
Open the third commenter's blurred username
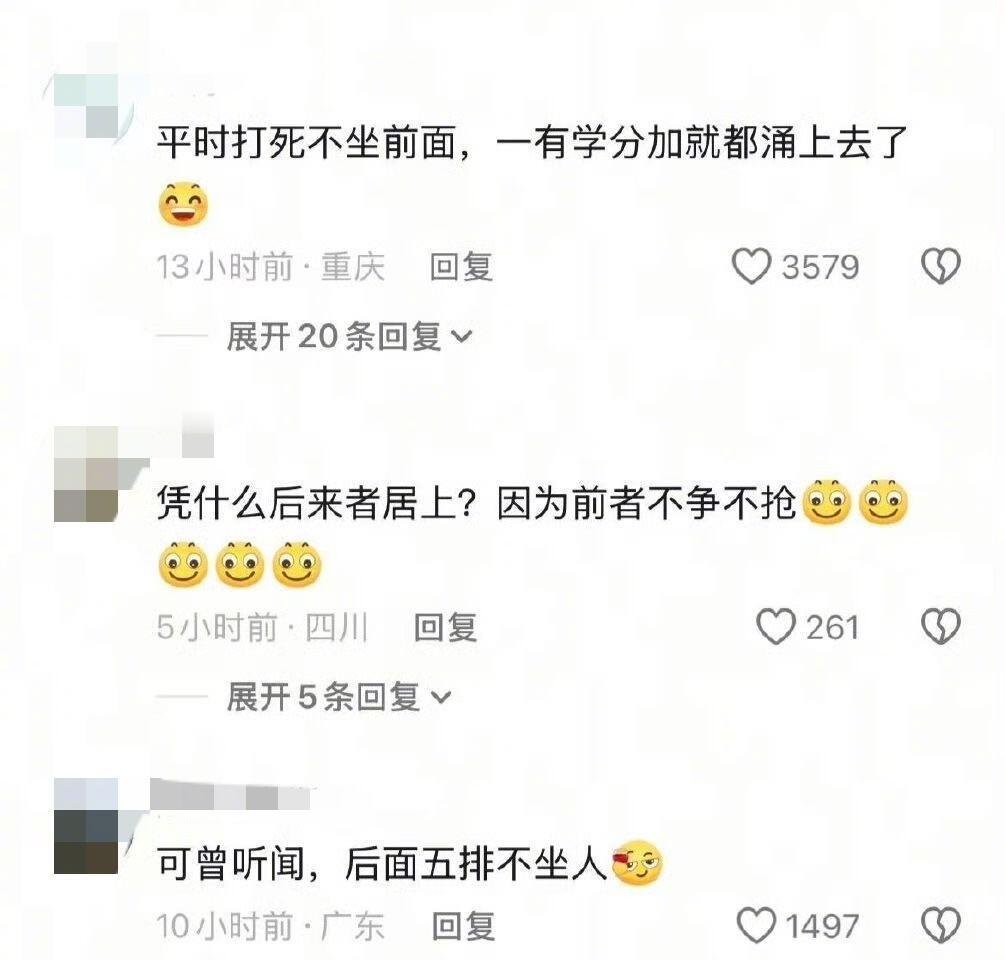pyautogui.click(x=230, y=794)
